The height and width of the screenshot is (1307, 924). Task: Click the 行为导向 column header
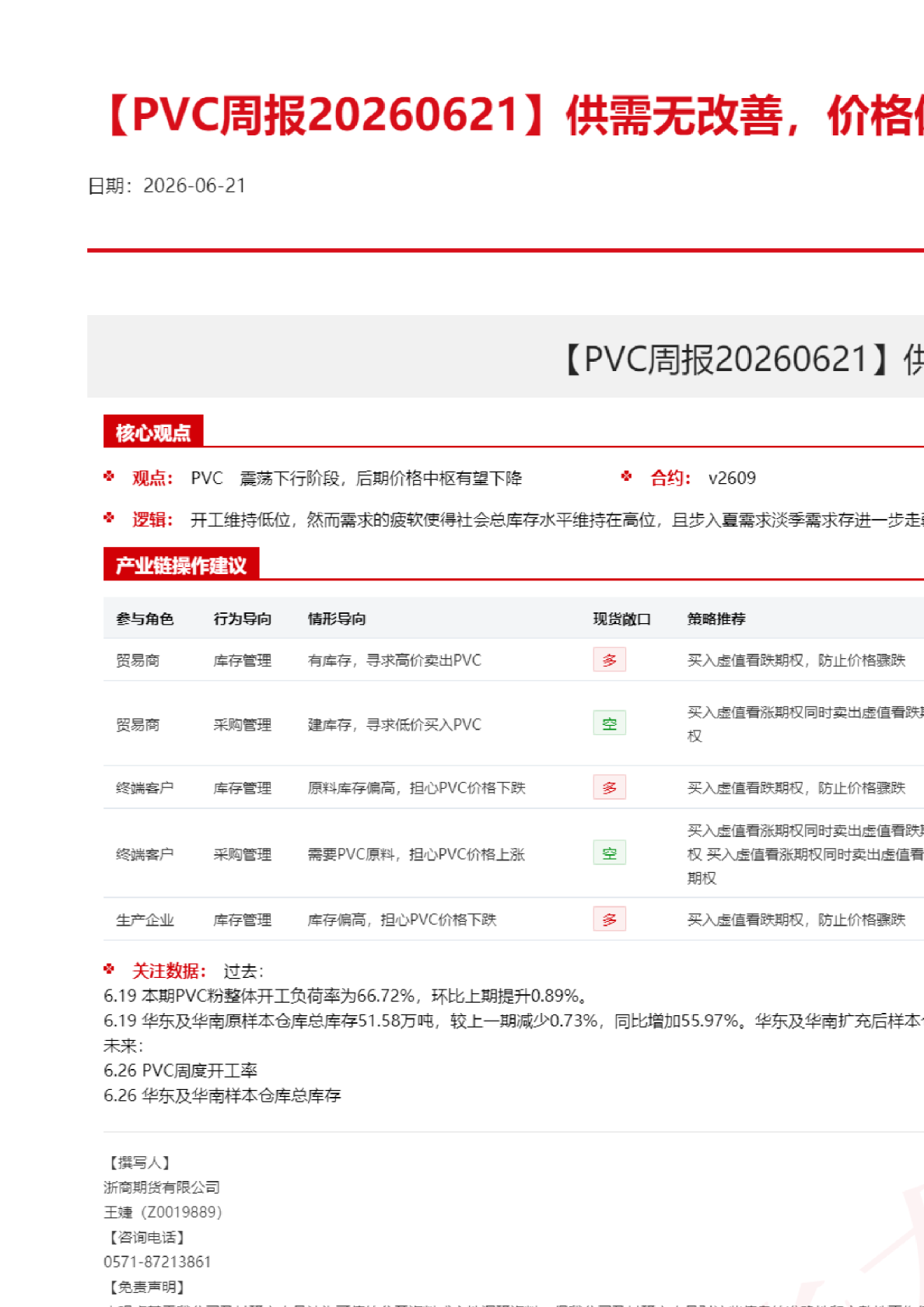point(243,619)
